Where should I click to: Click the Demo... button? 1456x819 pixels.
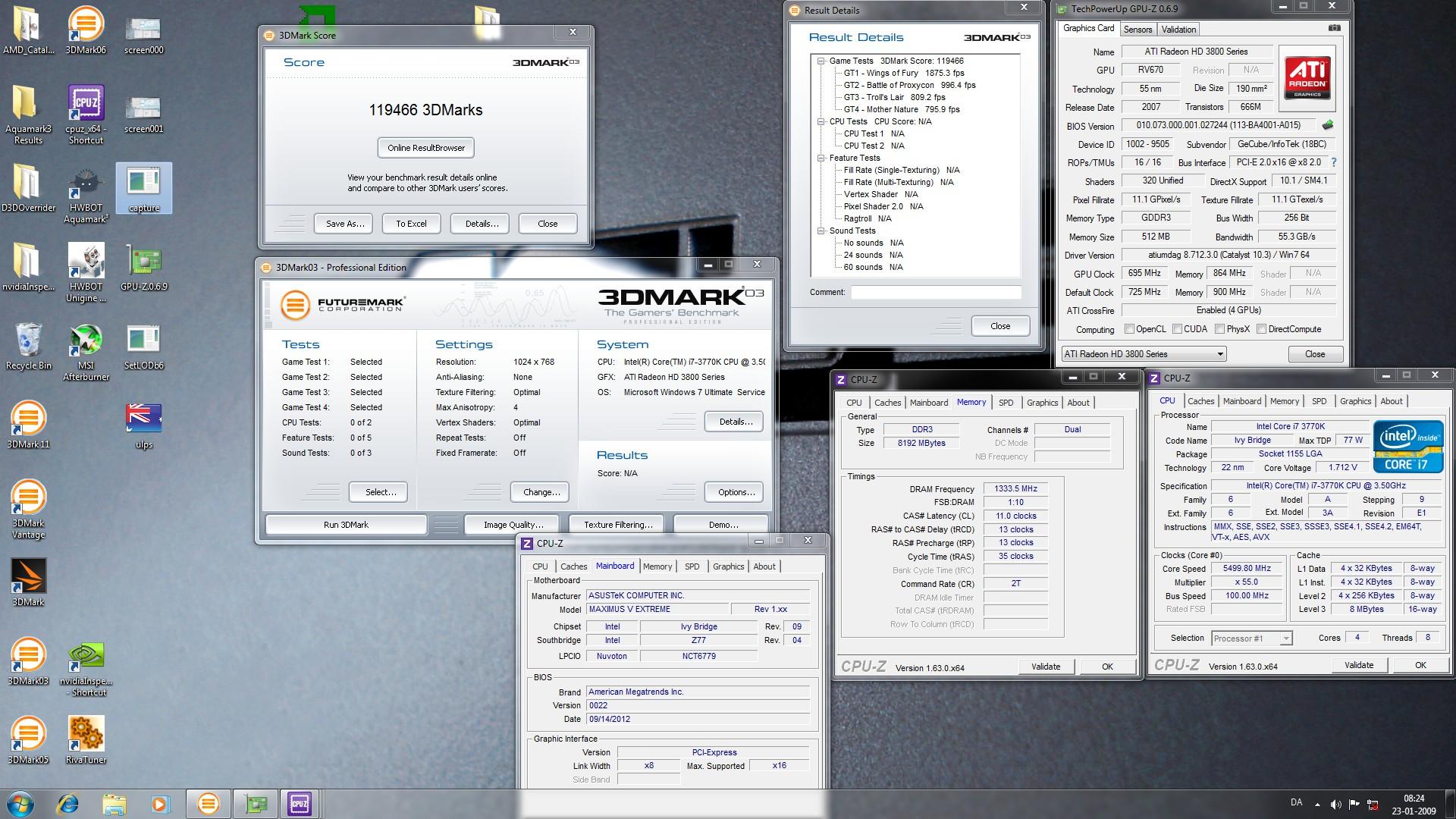723,525
